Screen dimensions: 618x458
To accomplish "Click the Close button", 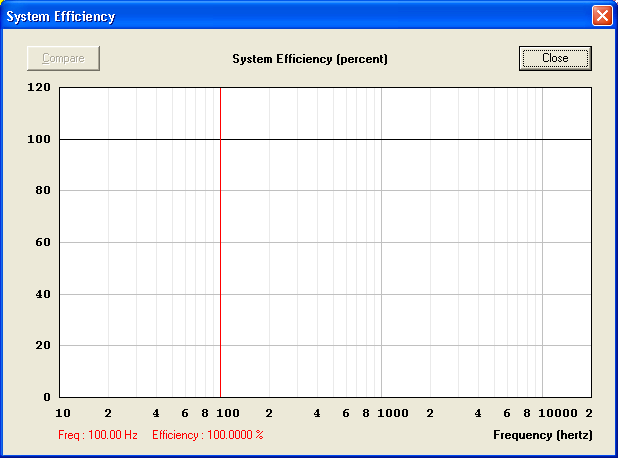I will click(x=555, y=58).
